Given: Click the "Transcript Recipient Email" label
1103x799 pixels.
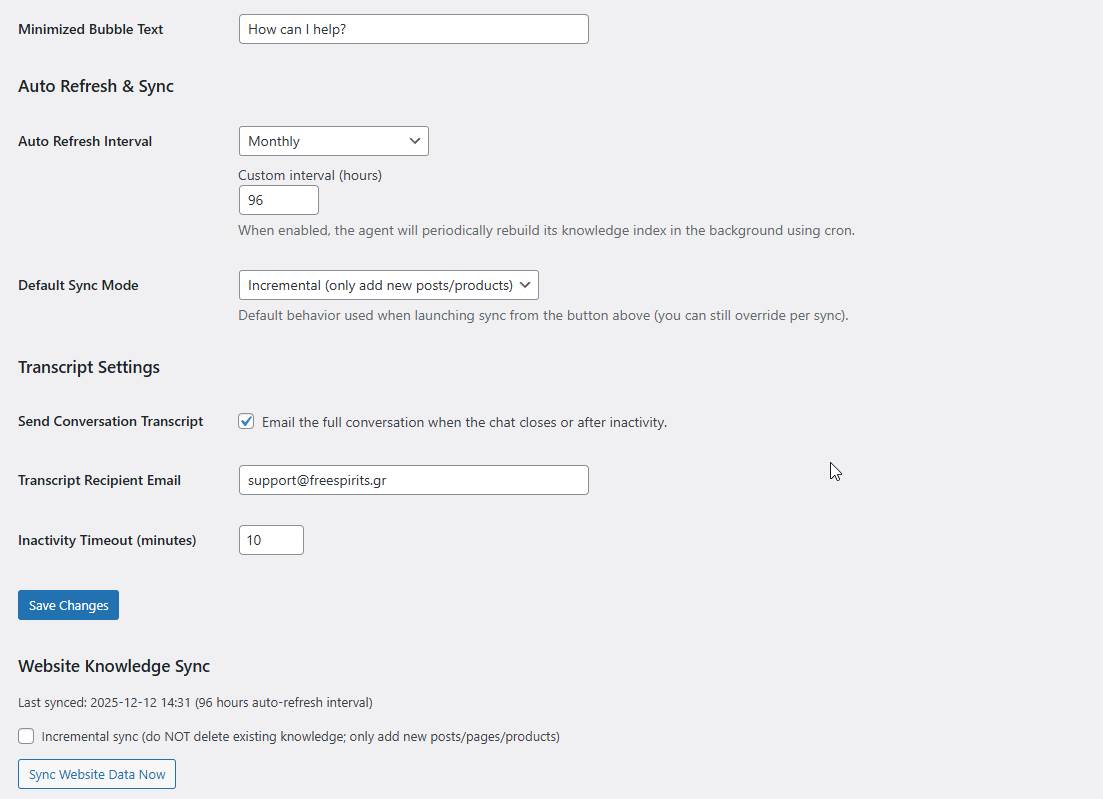Looking at the screenshot, I should pyautogui.click(x=99, y=480).
